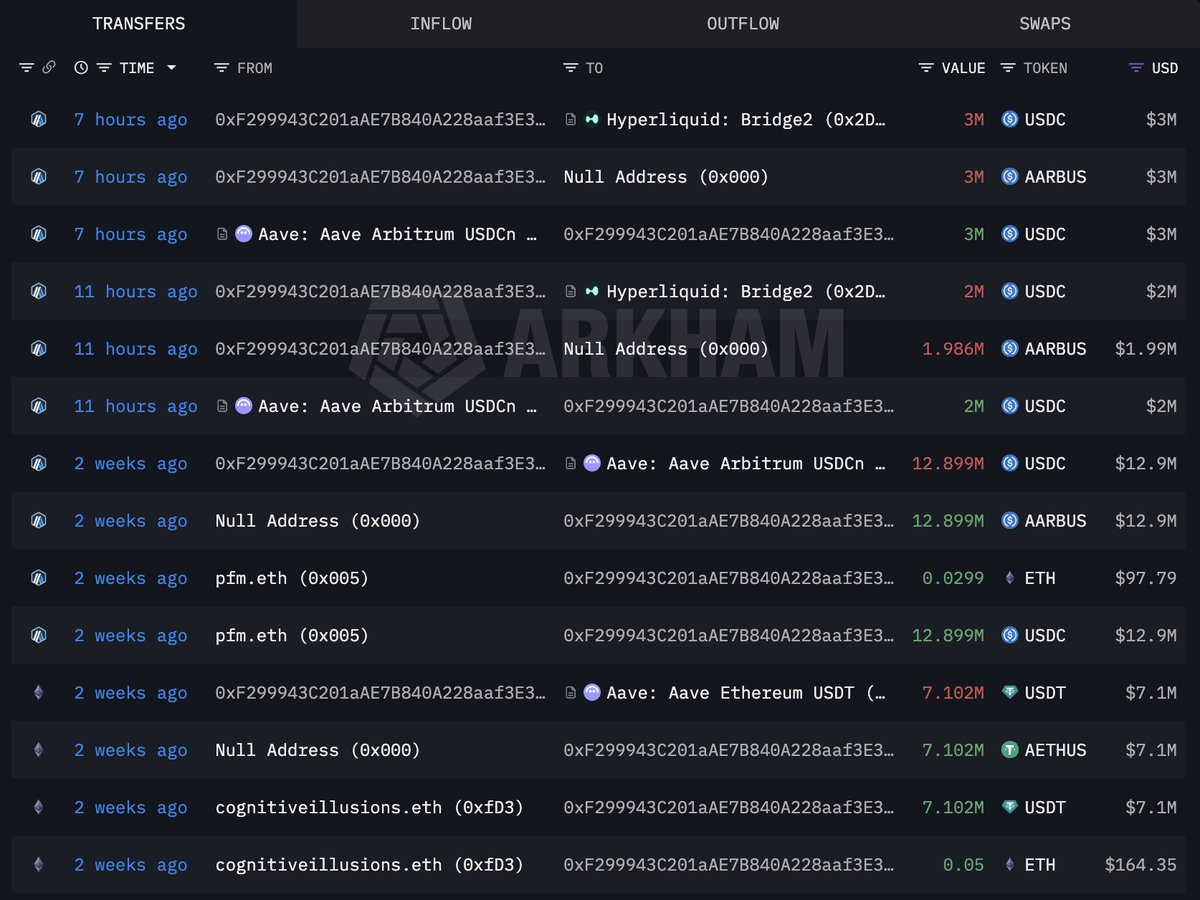Switch to the INFLOW tab
The image size is (1200, 900).
(440, 24)
